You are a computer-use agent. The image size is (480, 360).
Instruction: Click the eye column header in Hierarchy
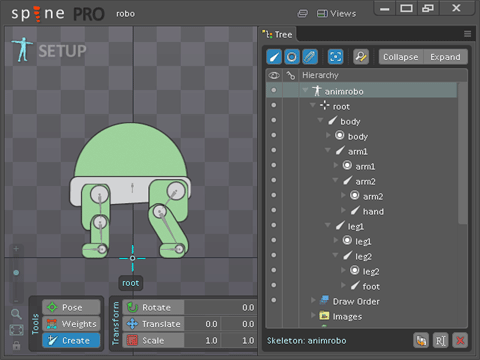point(274,75)
